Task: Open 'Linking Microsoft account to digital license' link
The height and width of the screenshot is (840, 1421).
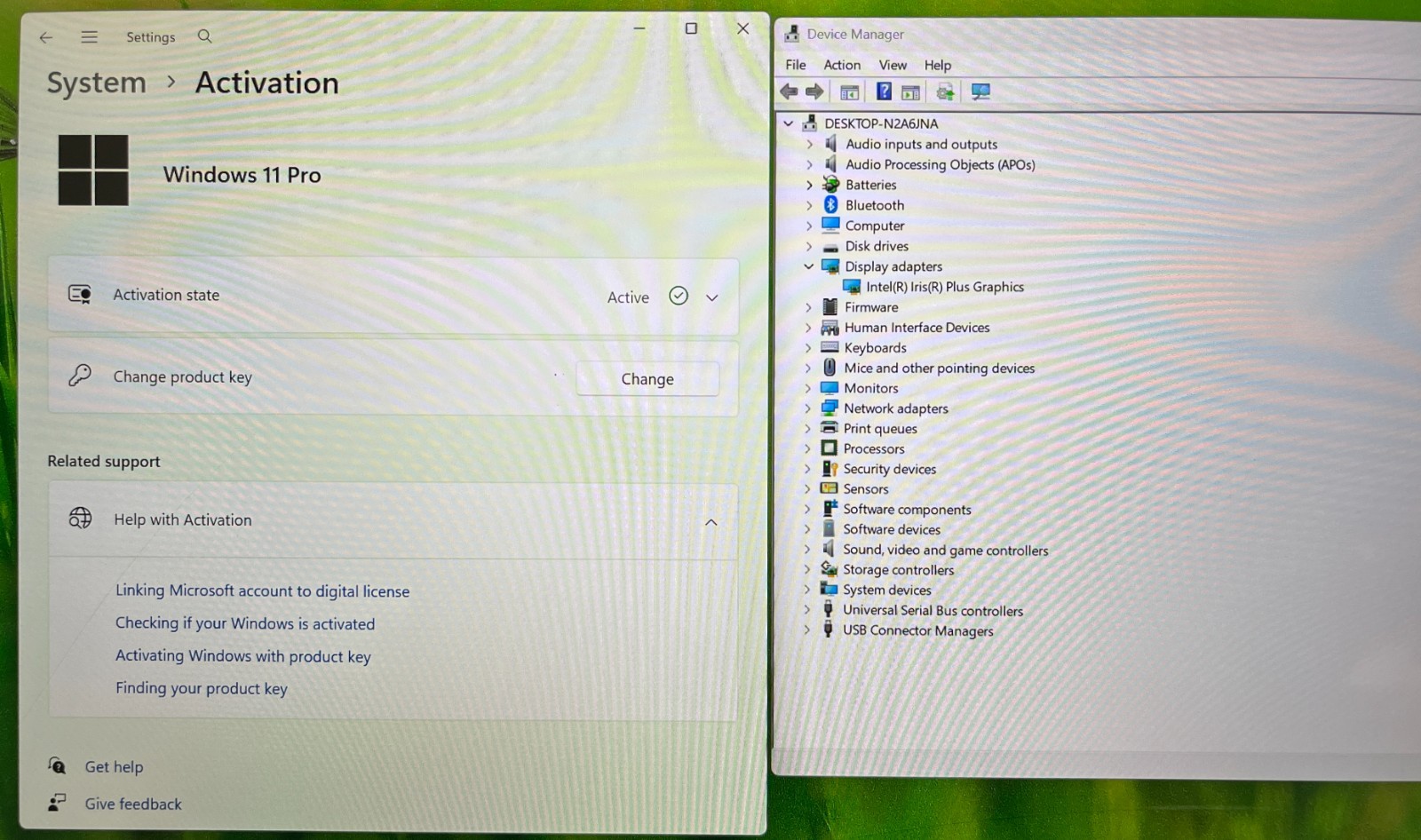Action: (263, 591)
